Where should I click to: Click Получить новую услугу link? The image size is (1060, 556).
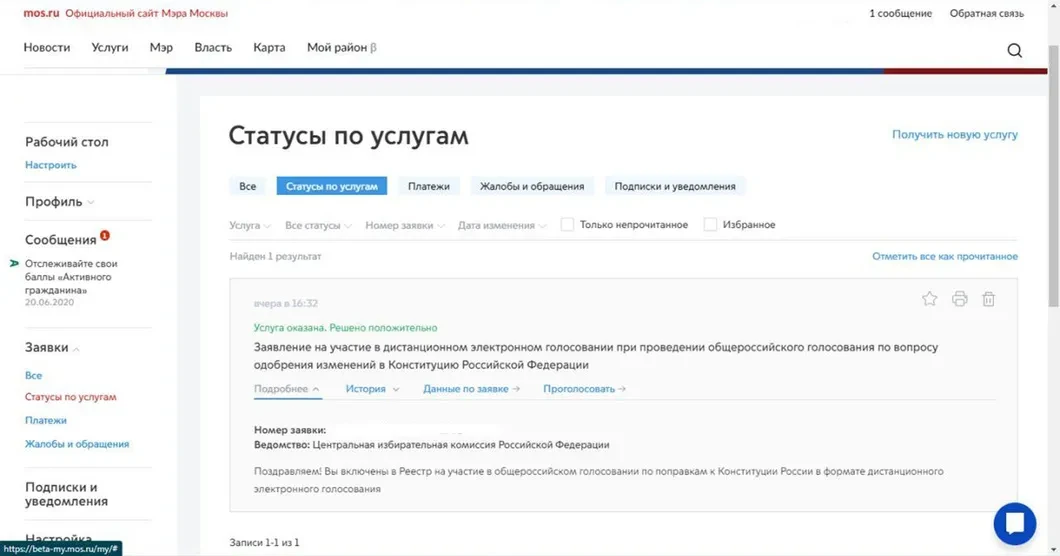[954, 134]
